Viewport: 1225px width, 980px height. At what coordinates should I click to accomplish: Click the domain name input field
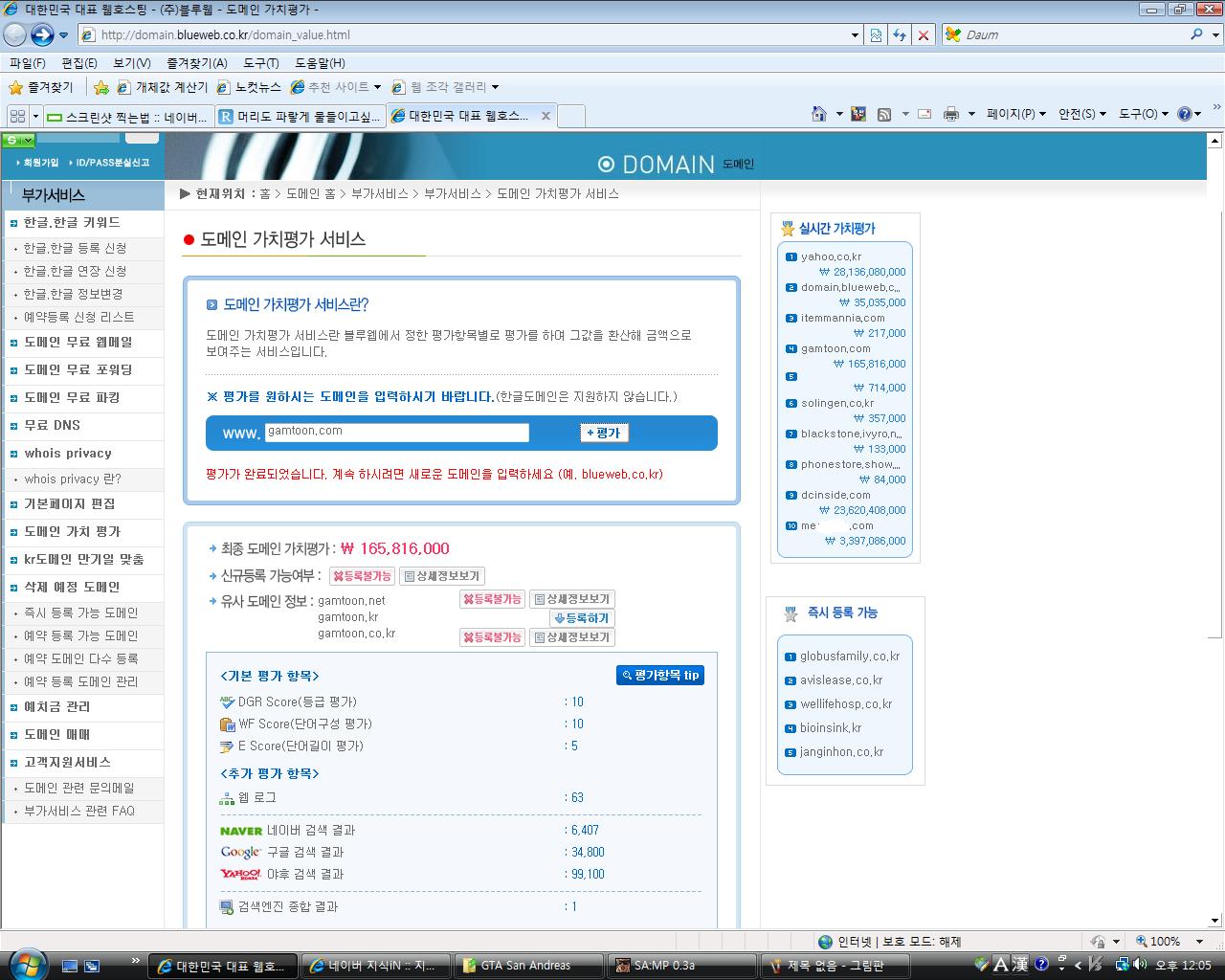pyautogui.click(x=396, y=433)
